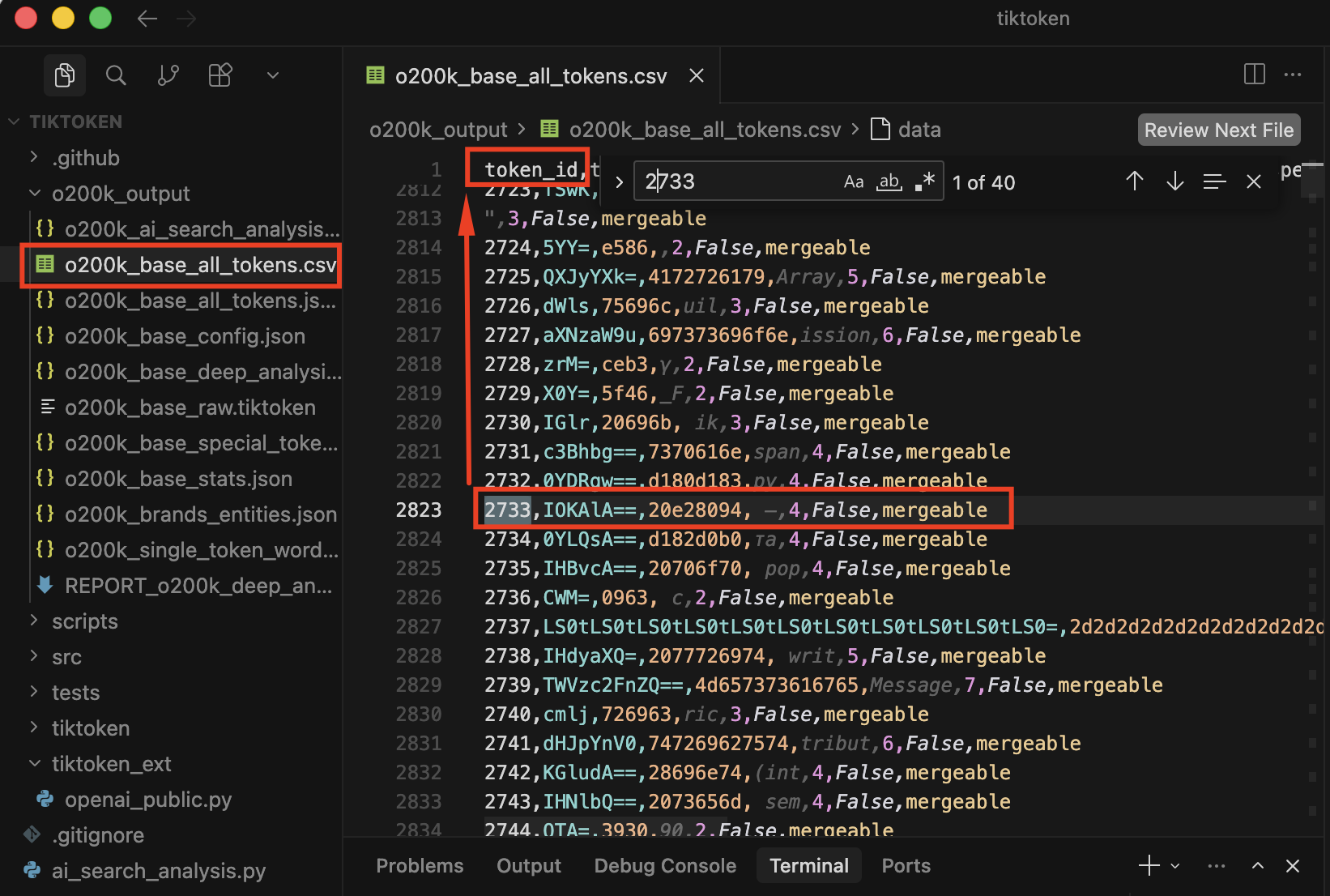This screenshot has width=1330, height=896.
Task: Click the find input field containing 2733
Action: pyautogui.click(x=737, y=181)
